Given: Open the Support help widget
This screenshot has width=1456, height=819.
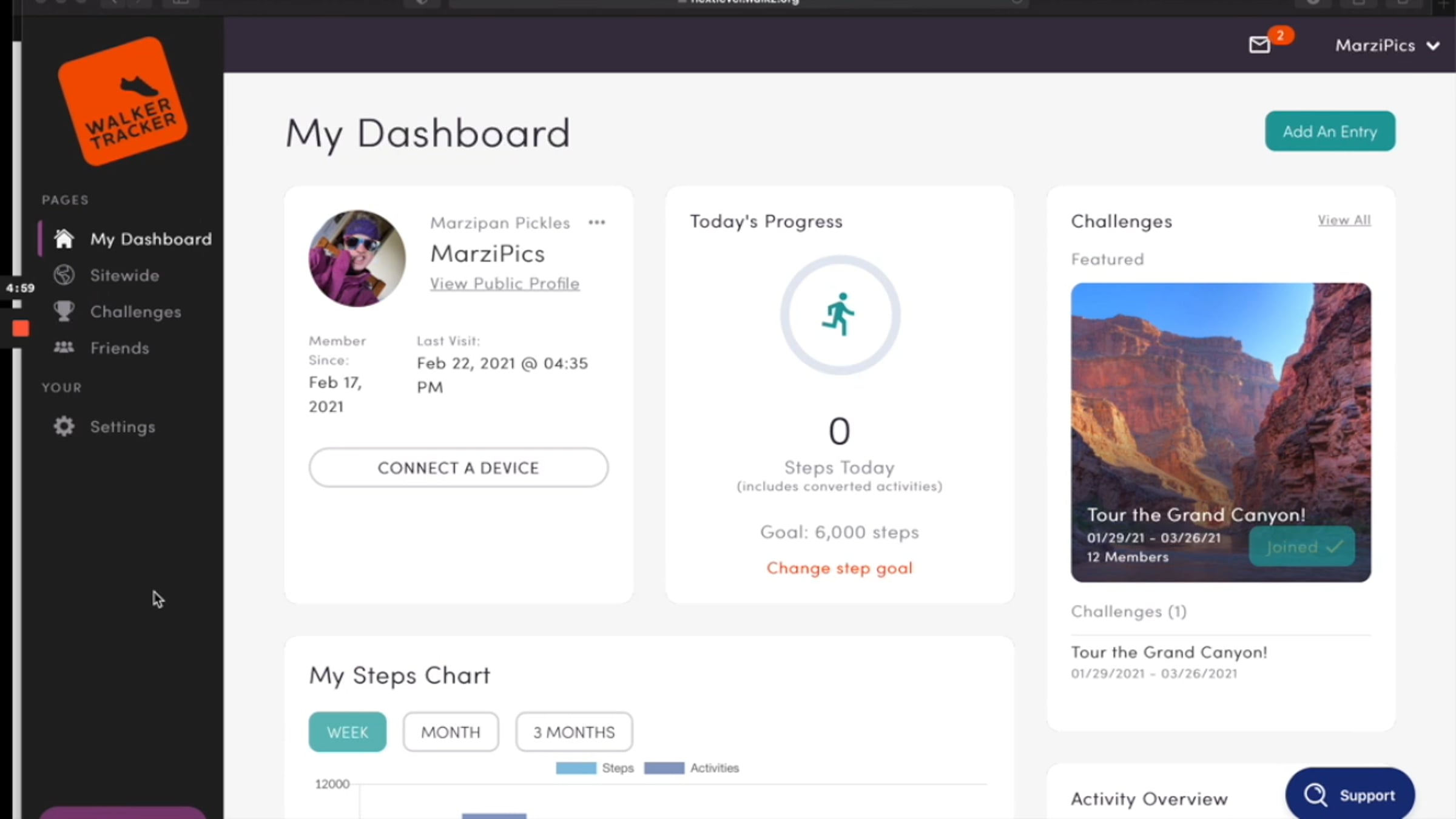Looking at the screenshot, I should (1350, 795).
